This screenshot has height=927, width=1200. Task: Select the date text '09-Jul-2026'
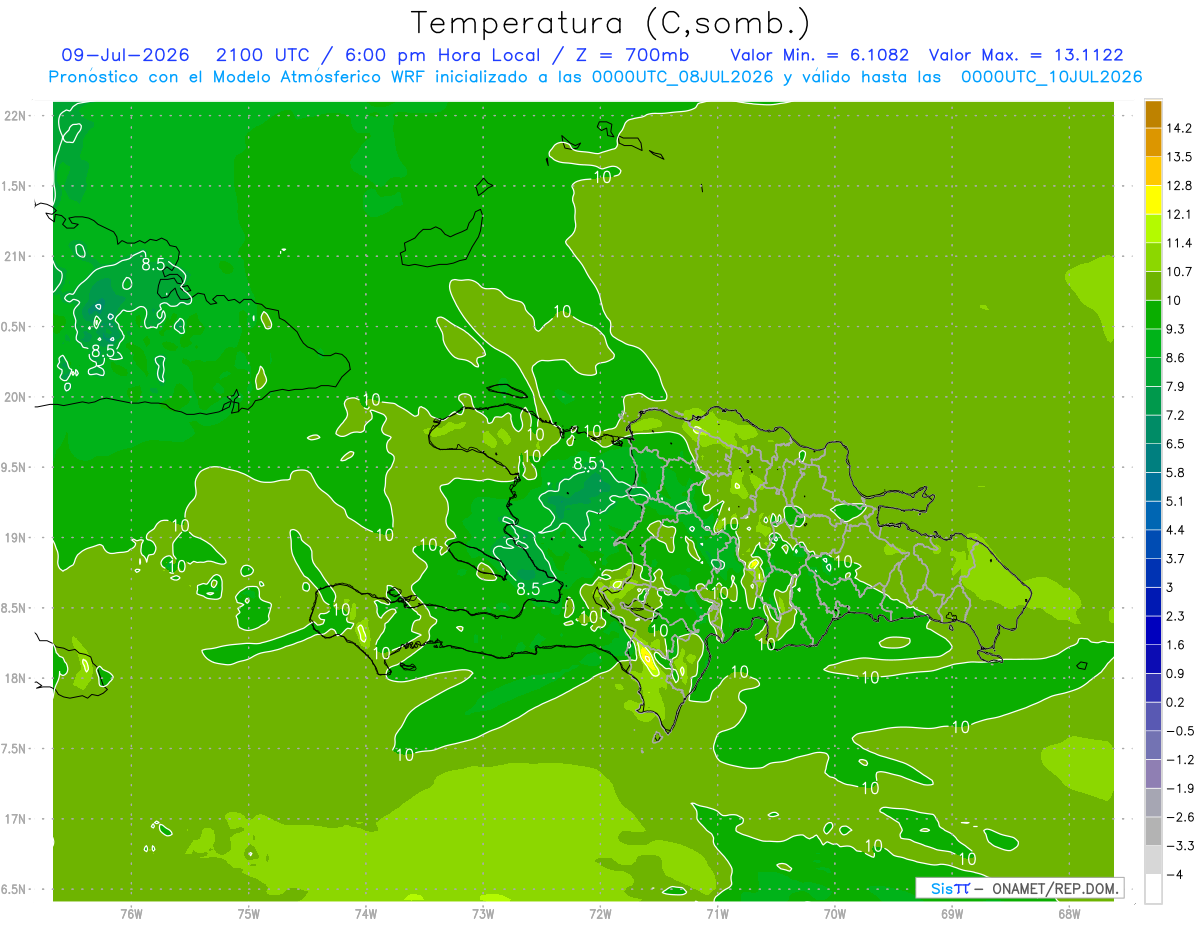(126, 55)
